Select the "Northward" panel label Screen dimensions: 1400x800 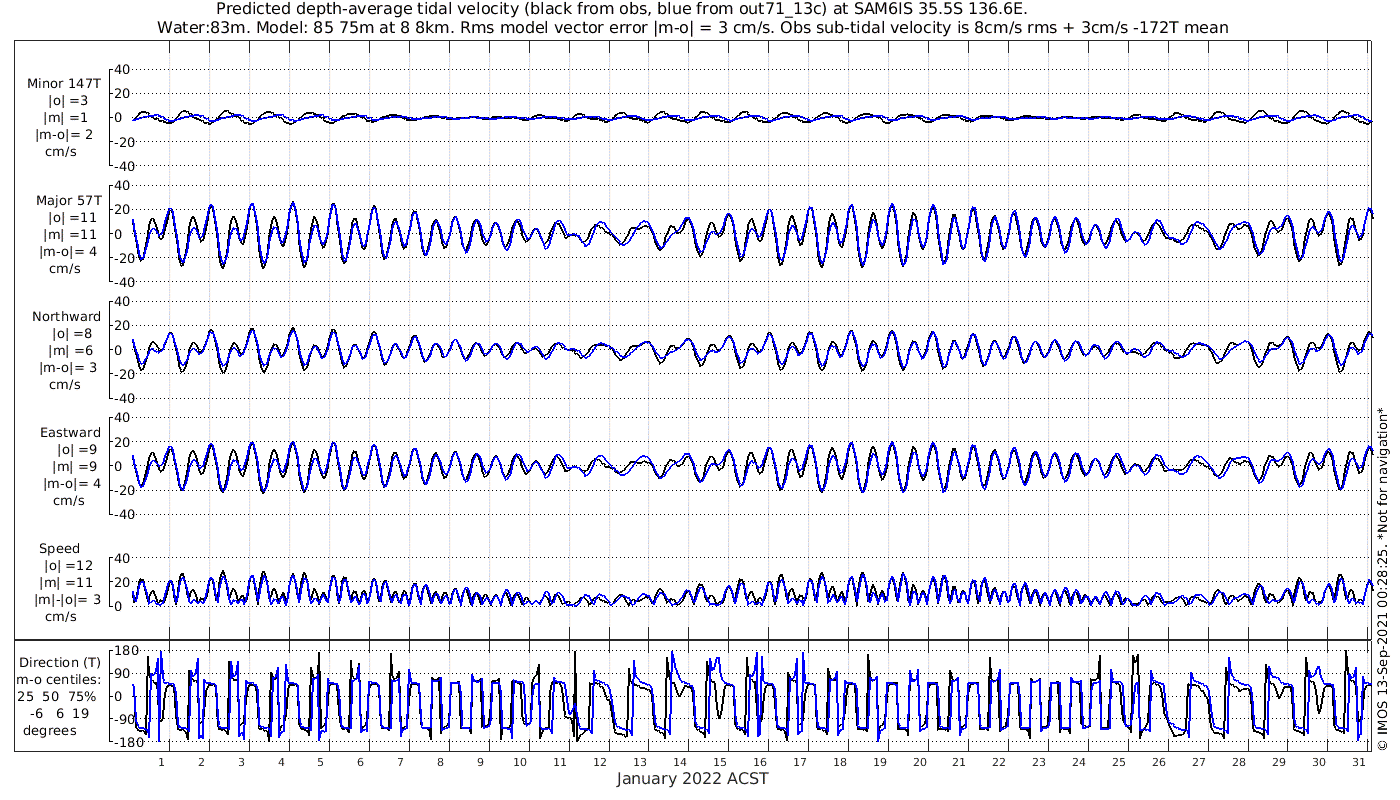[66, 317]
